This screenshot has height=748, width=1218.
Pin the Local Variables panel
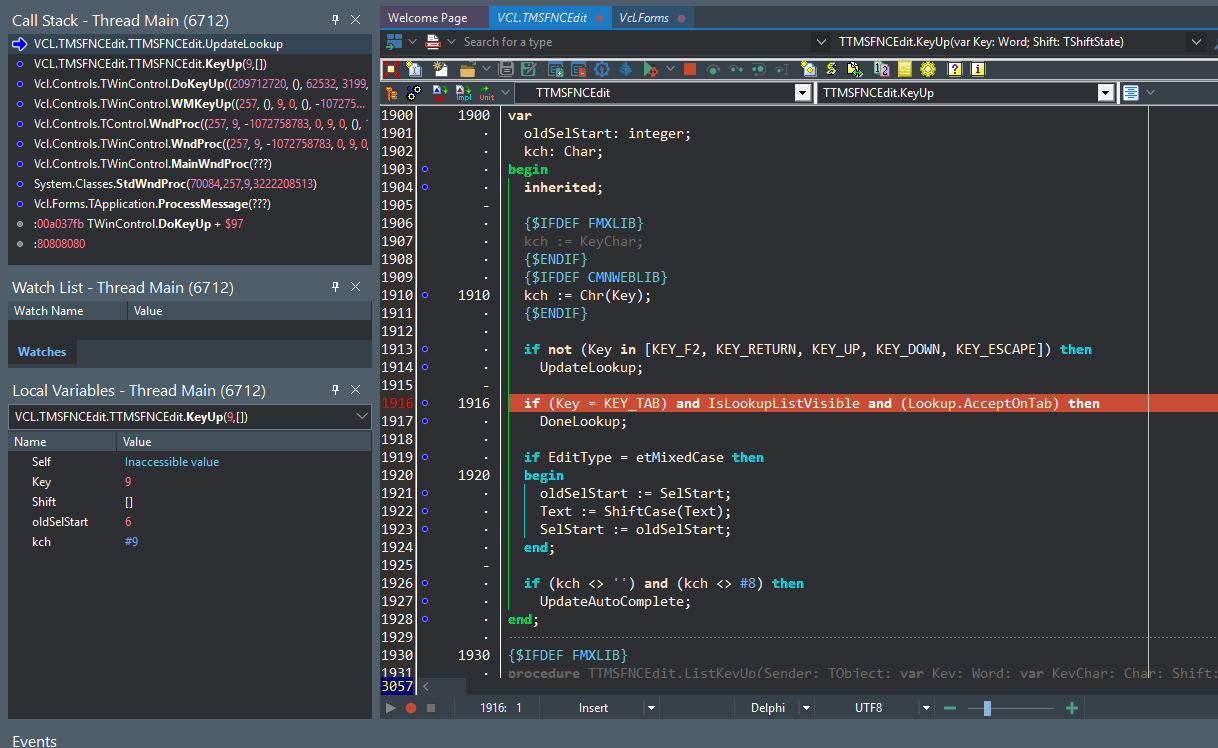[x=335, y=390]
